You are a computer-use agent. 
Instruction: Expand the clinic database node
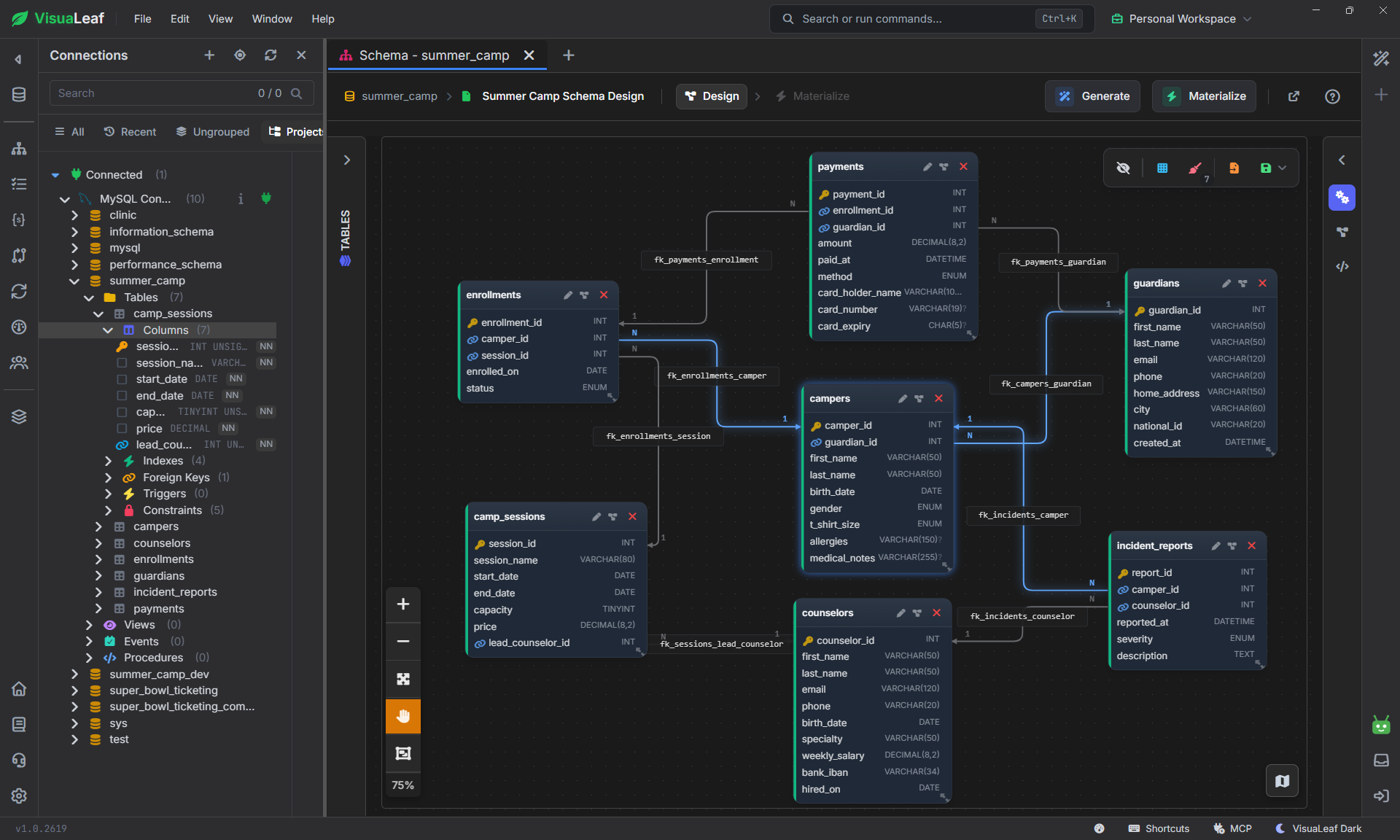pos(74,215)
